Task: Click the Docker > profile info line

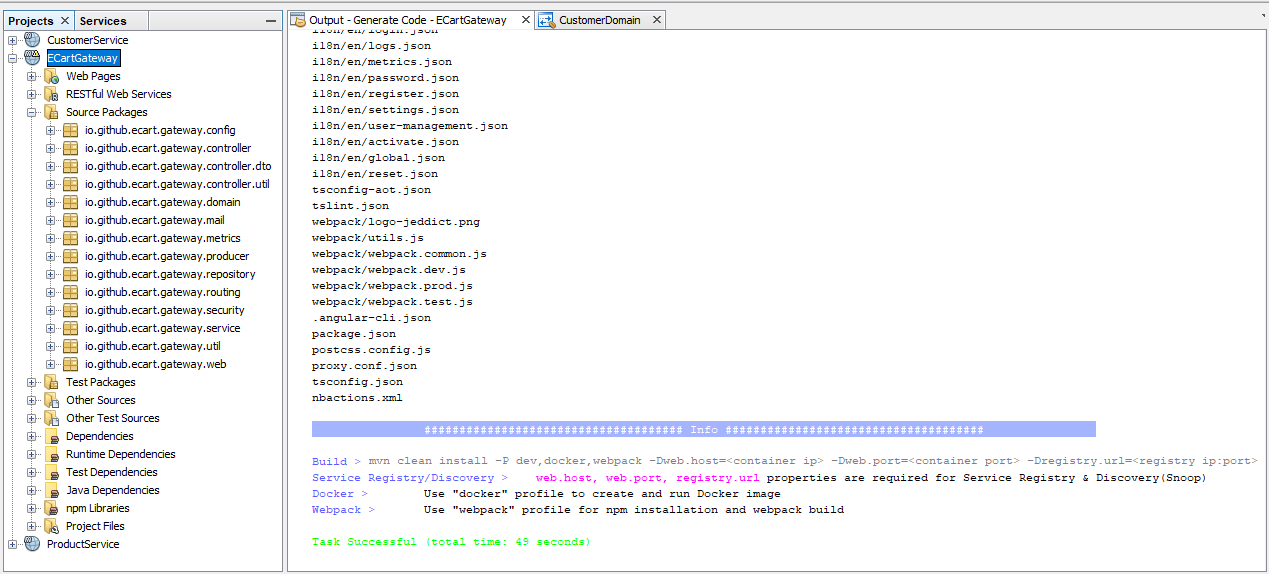Action: click(546, 494)
